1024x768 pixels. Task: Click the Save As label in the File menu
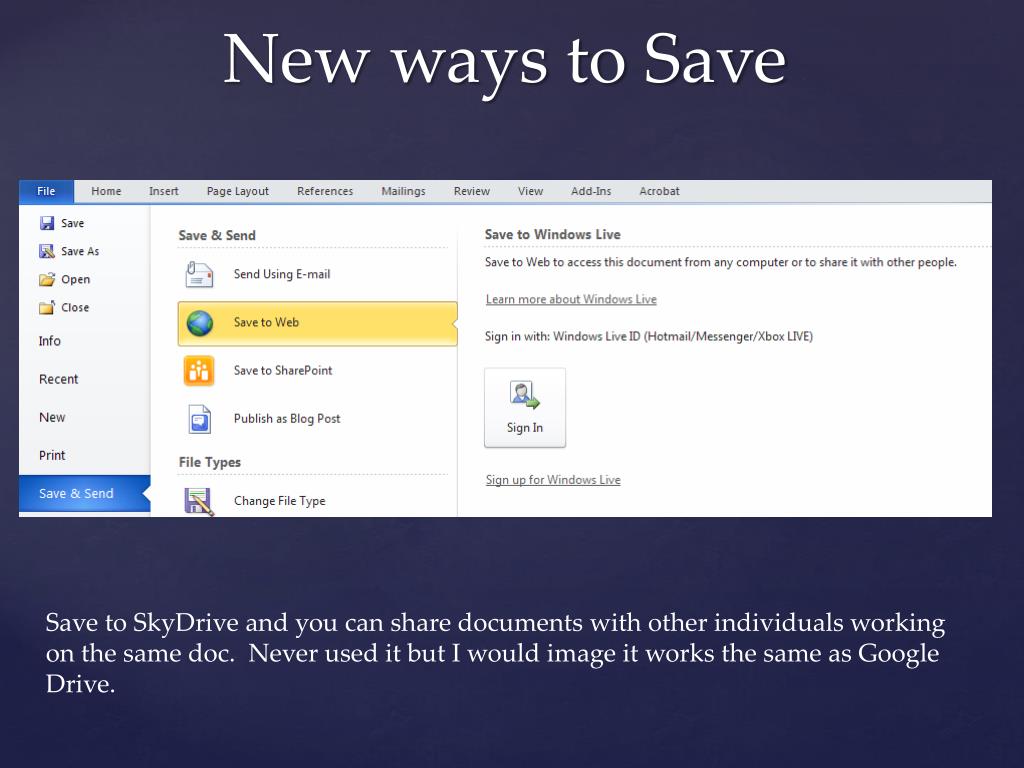[80, 251]
